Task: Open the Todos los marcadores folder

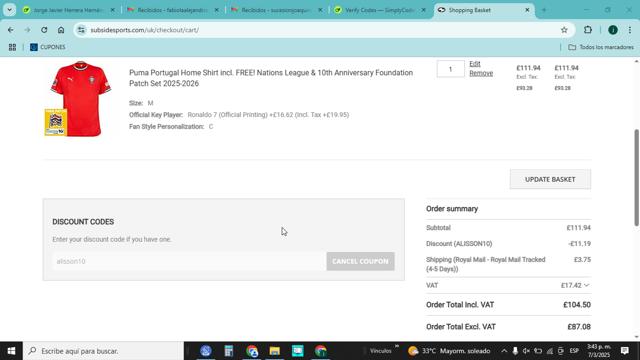Action: [x=601, y=47]
